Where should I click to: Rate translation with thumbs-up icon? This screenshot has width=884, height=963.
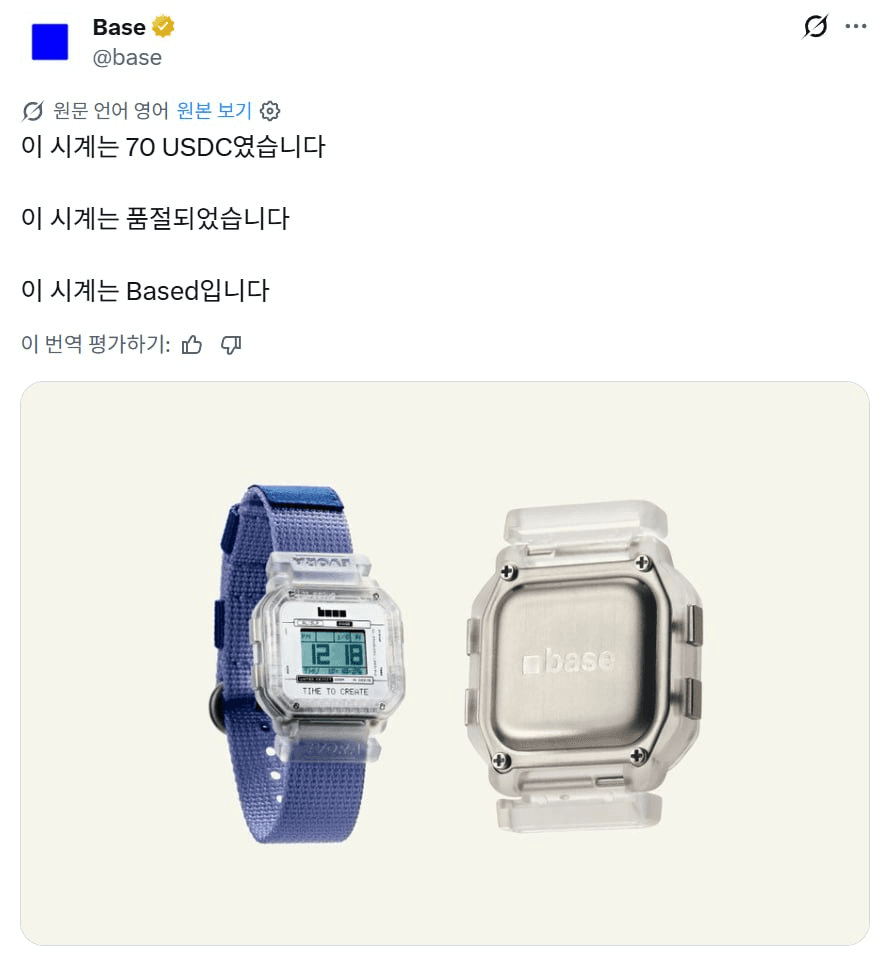tap(192, 345)
